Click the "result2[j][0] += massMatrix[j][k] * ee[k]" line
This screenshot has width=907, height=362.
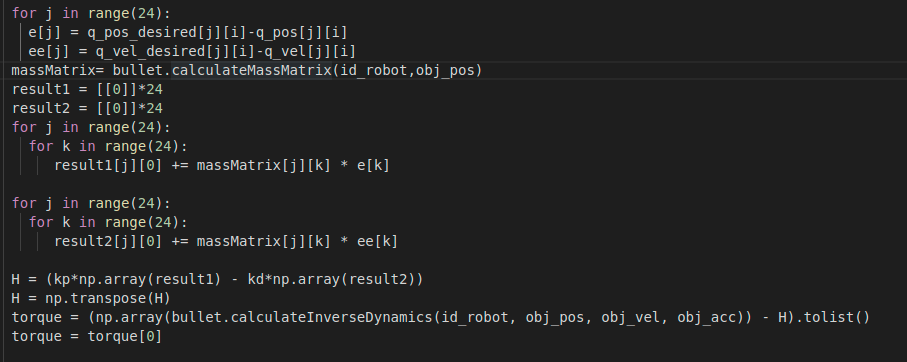(226, 241)
